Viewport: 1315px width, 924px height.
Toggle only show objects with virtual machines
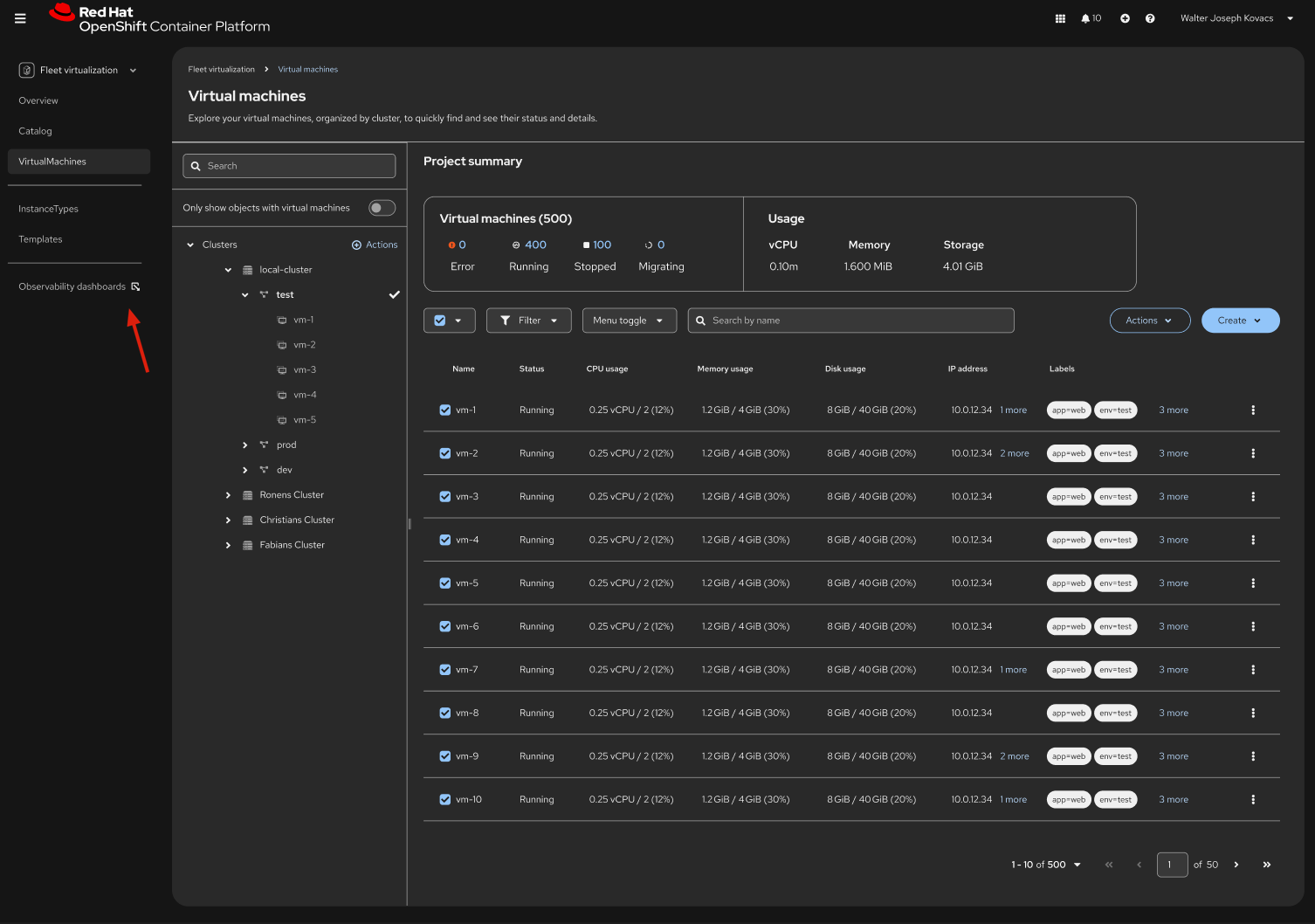coord(382,208)
